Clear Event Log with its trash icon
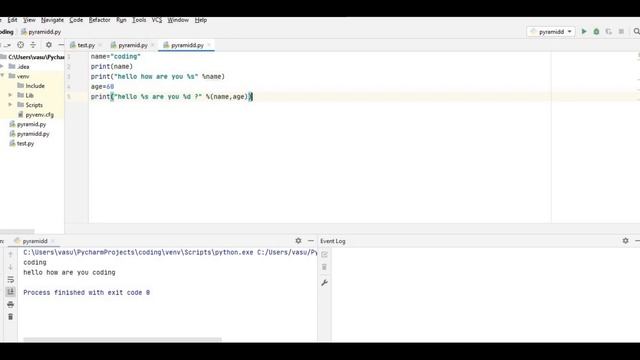The image size is (640, 360). [324, 267]
